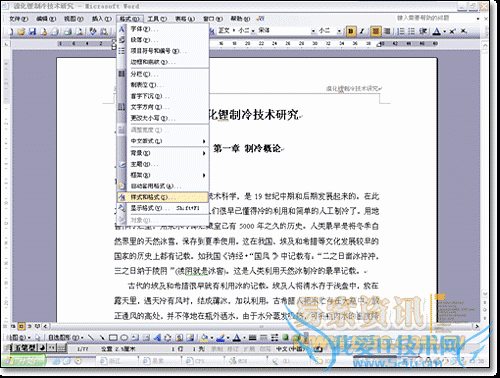Open the 表格 Table menu
500x378 pixels.
click(x=185, y=19)
